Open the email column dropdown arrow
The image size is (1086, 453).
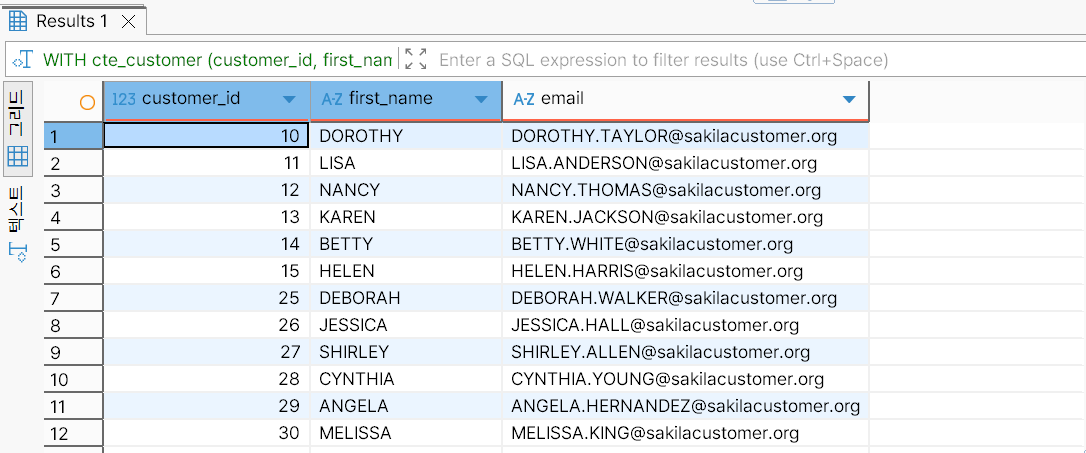[x=849, y=100]
